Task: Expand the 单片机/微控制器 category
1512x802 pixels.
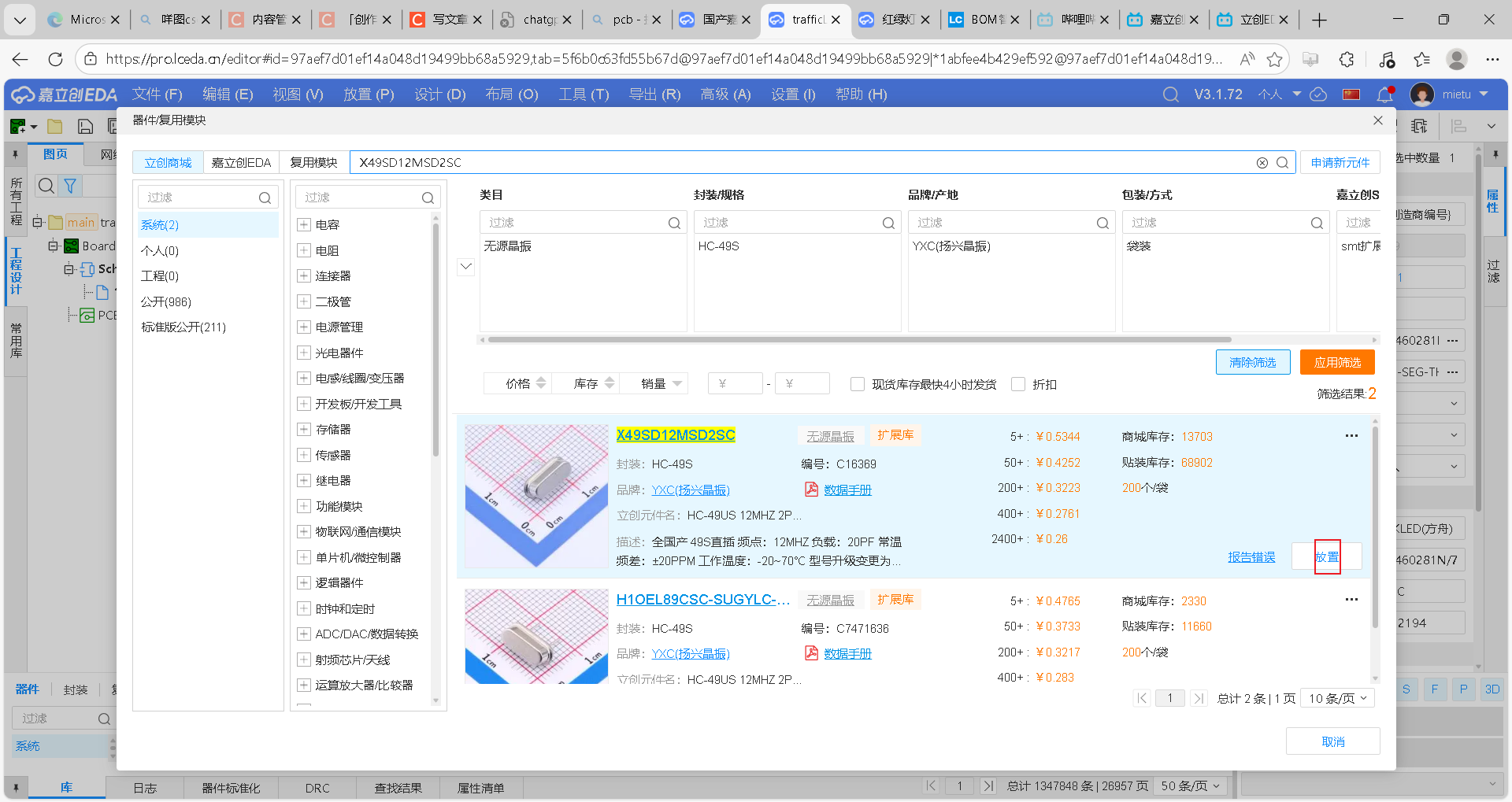Action: pyautogui.click(x=304, y=556)
